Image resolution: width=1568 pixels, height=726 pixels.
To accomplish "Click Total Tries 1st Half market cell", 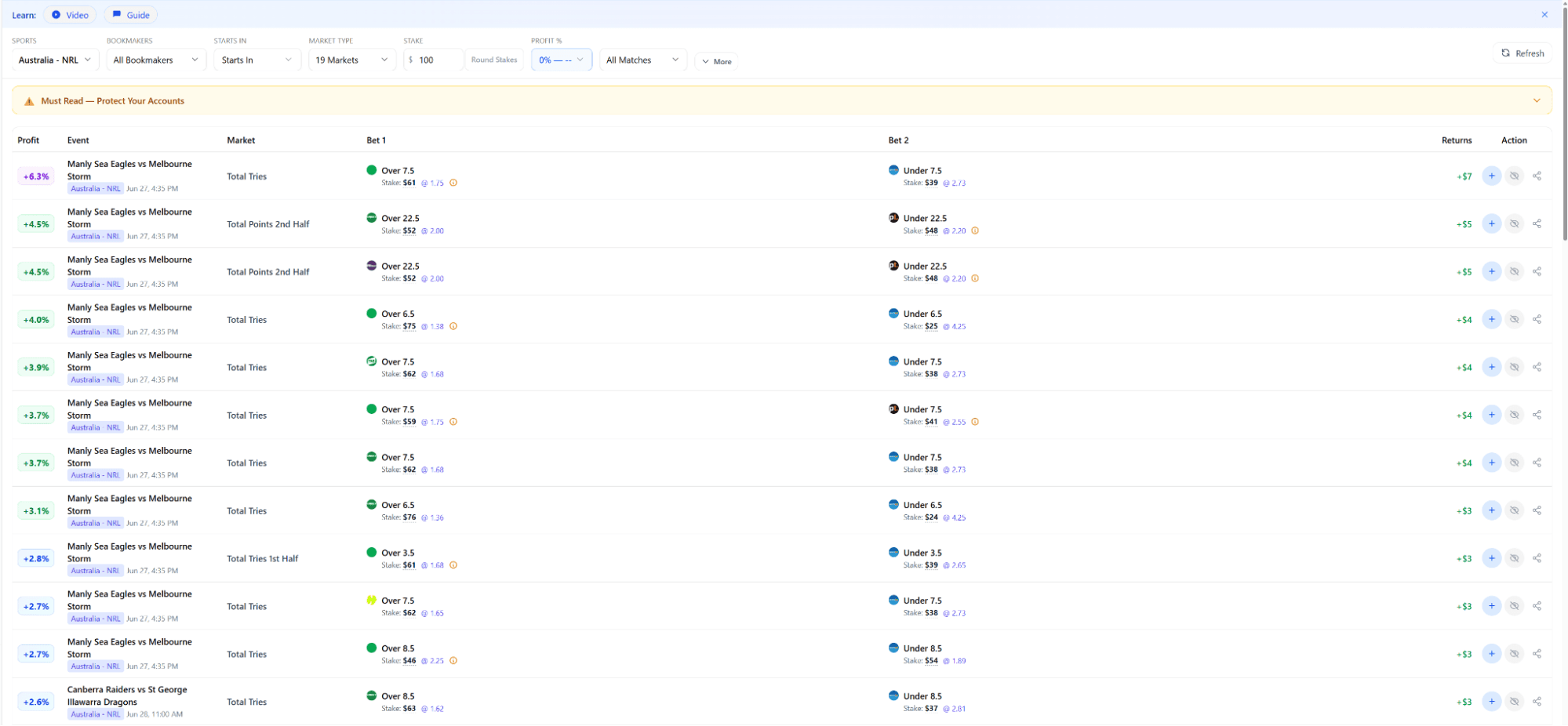I will [x=263, y=559].
